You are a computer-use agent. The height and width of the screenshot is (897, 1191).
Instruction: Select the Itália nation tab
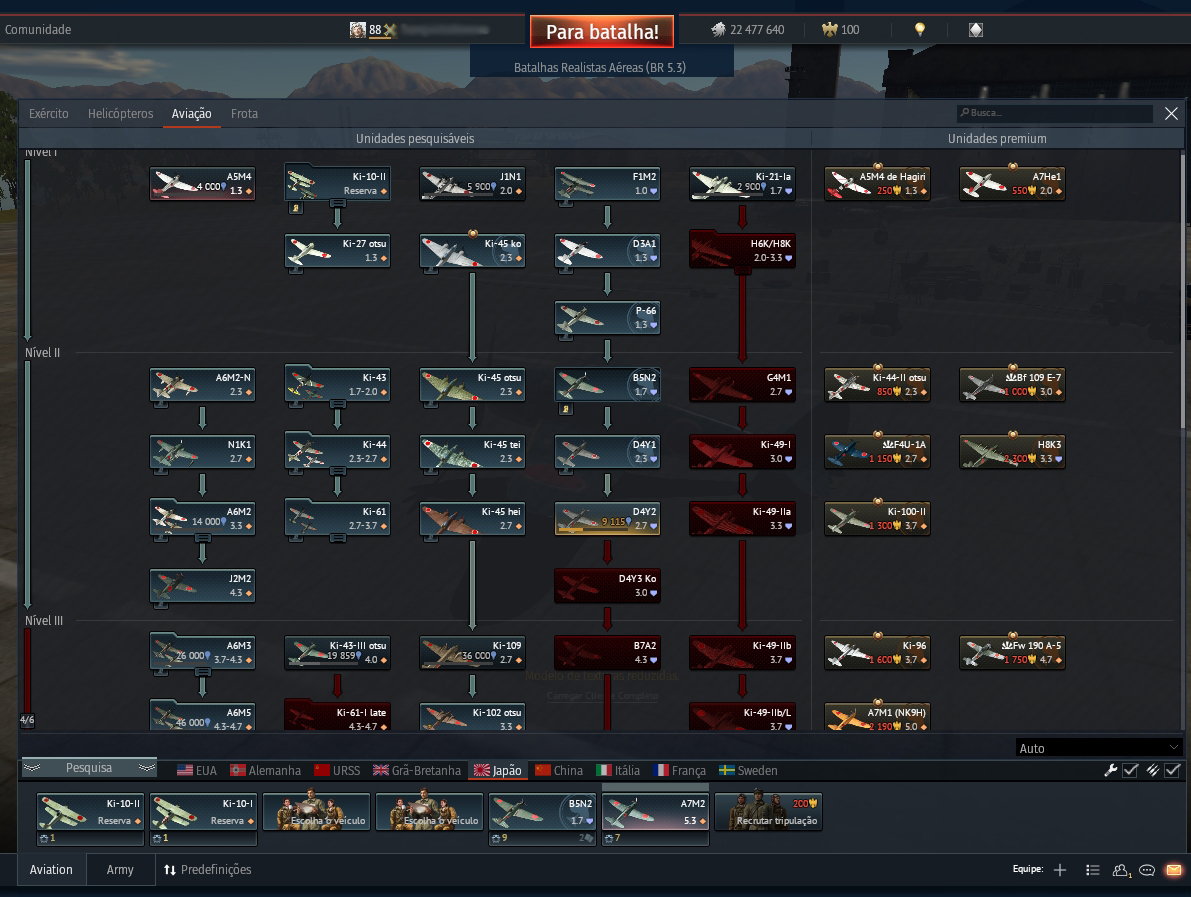[x=618, y=770]
